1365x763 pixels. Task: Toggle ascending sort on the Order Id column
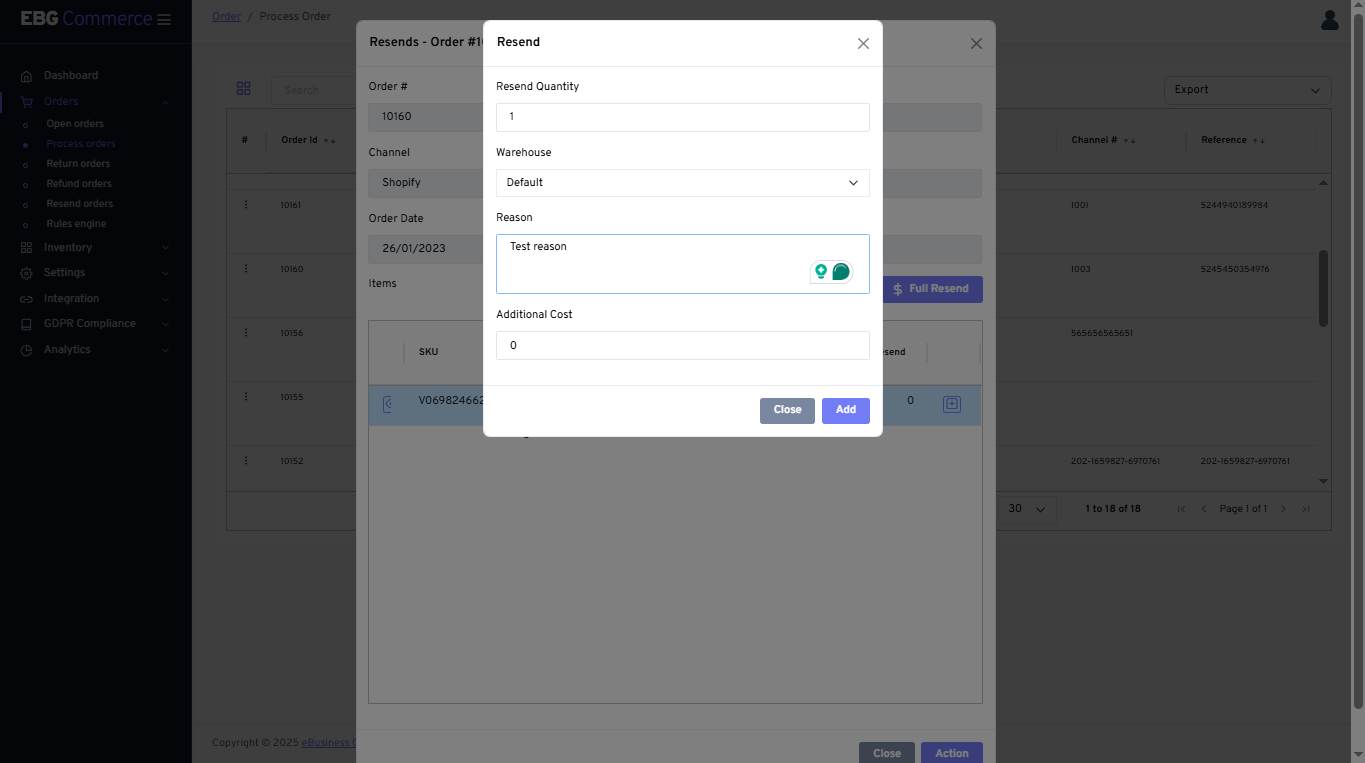click(328, 140)
